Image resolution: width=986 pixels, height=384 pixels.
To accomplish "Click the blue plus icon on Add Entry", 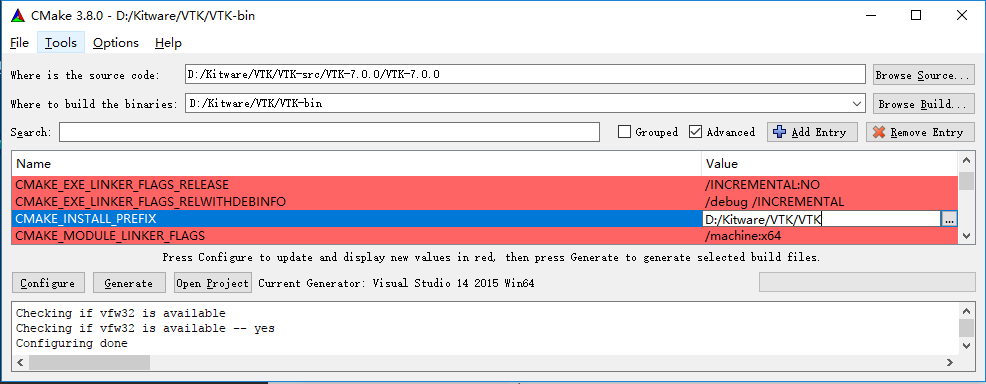I will (x=780, y=132).
